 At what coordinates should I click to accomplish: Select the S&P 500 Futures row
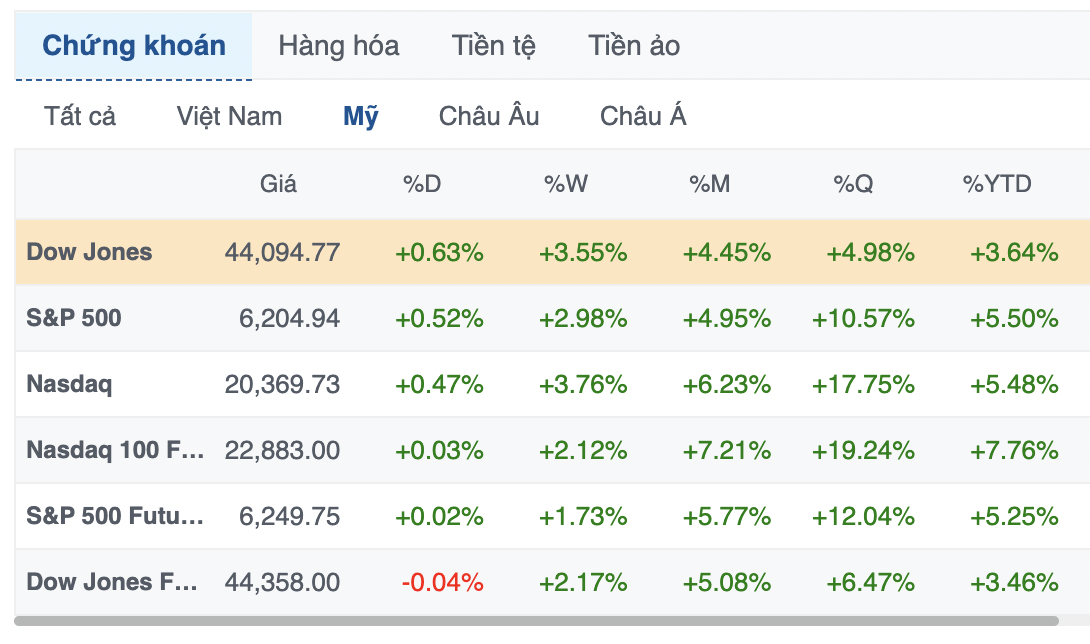(x=114, y=516)
